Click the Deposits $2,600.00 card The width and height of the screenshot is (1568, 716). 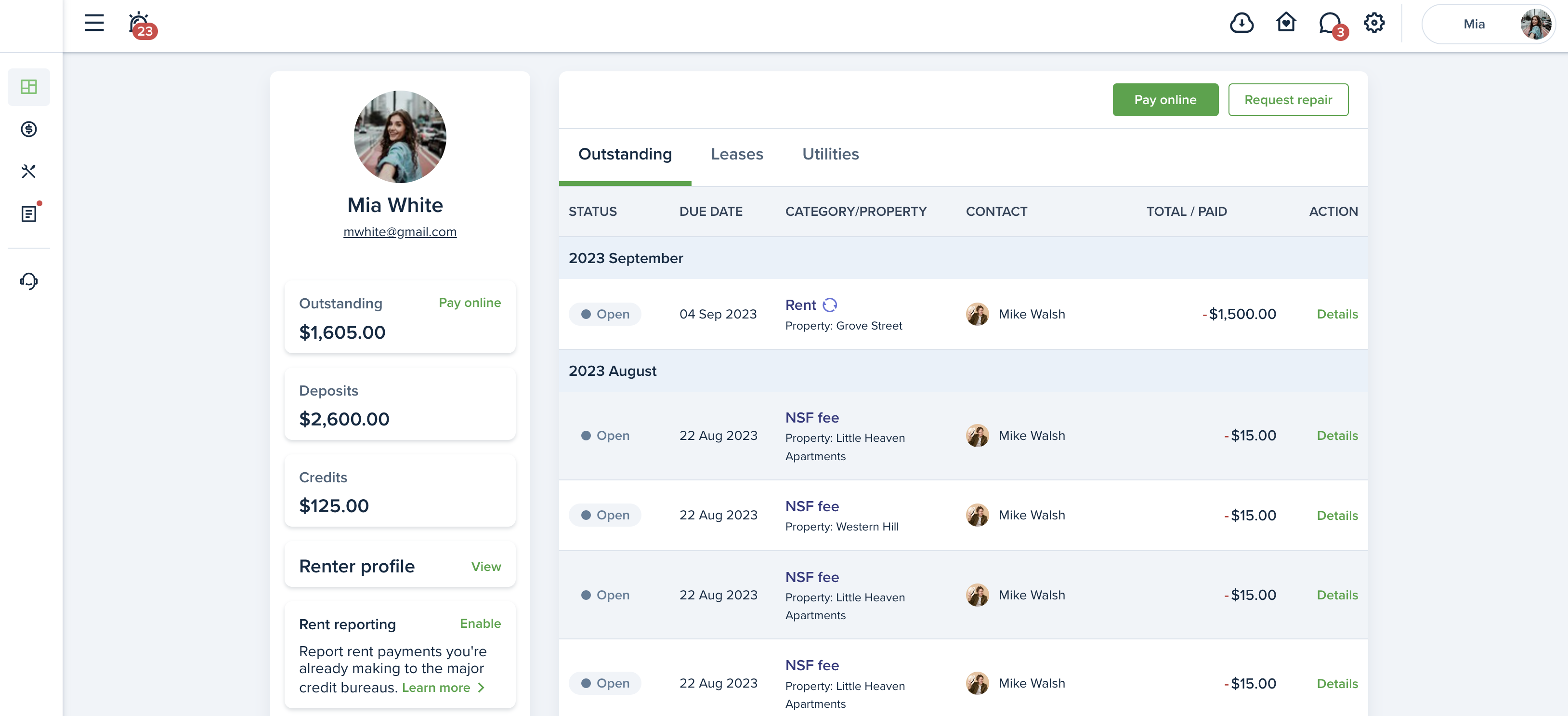coord(400,404)
